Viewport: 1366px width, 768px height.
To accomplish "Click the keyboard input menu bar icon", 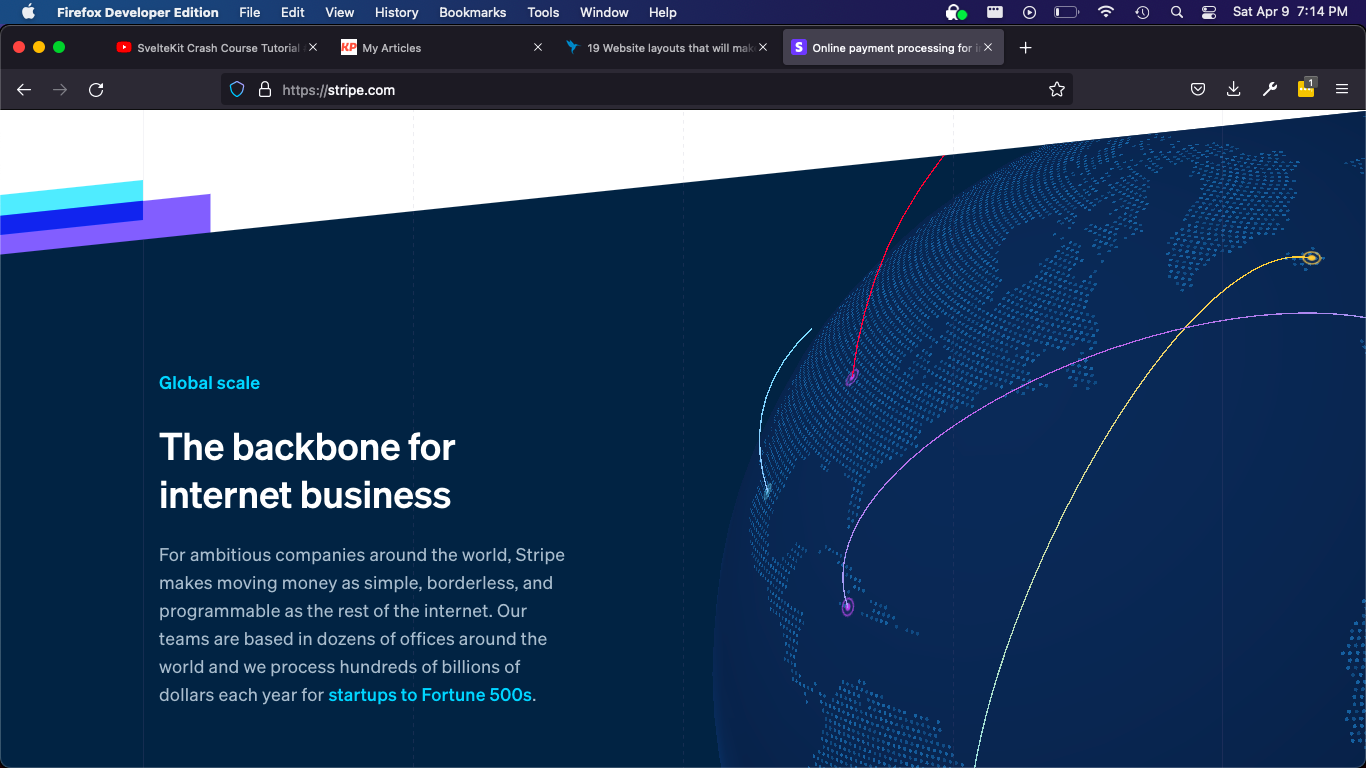I will pos(994,12).
